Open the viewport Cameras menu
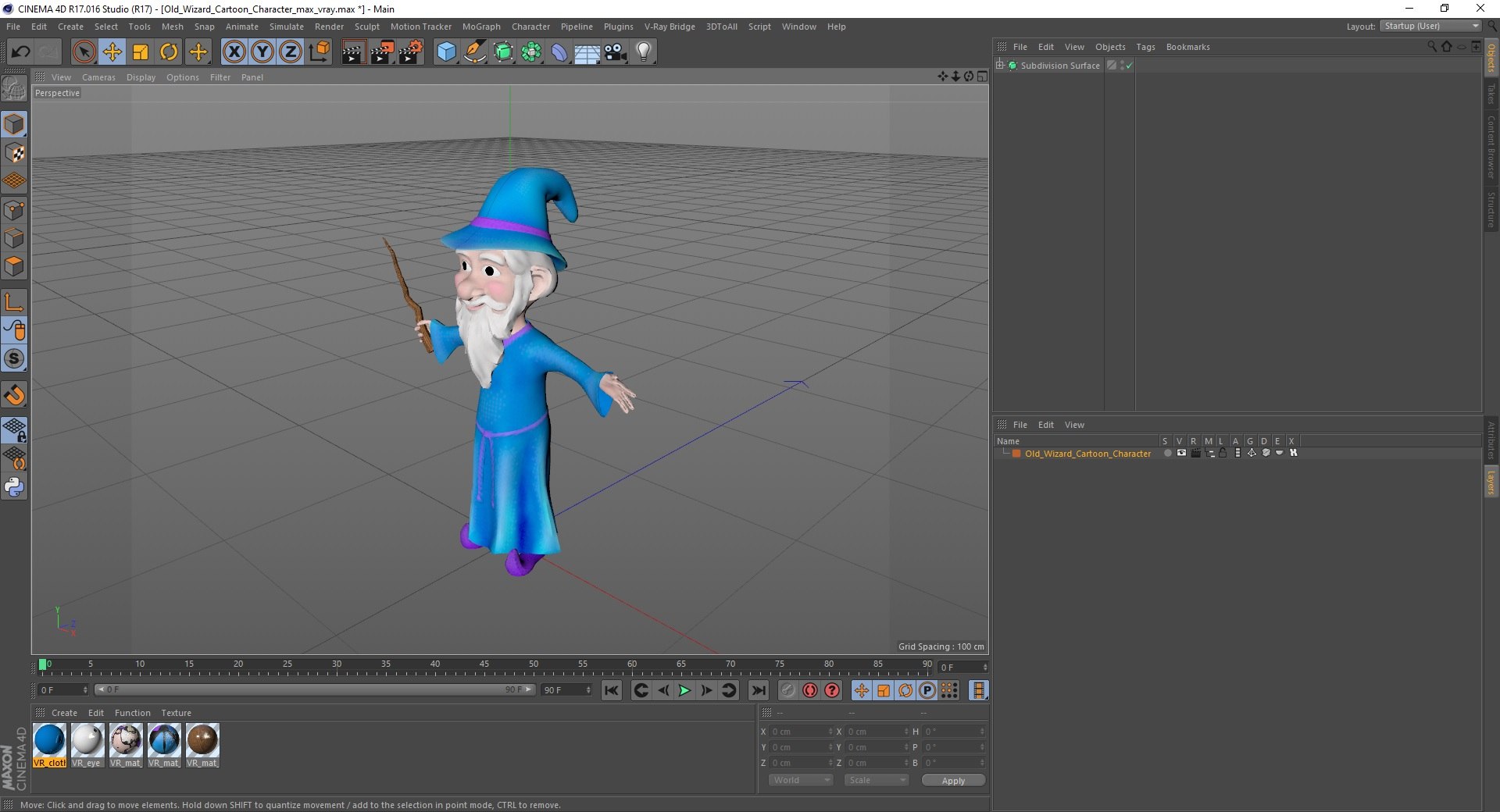 [x=98, y=77]
